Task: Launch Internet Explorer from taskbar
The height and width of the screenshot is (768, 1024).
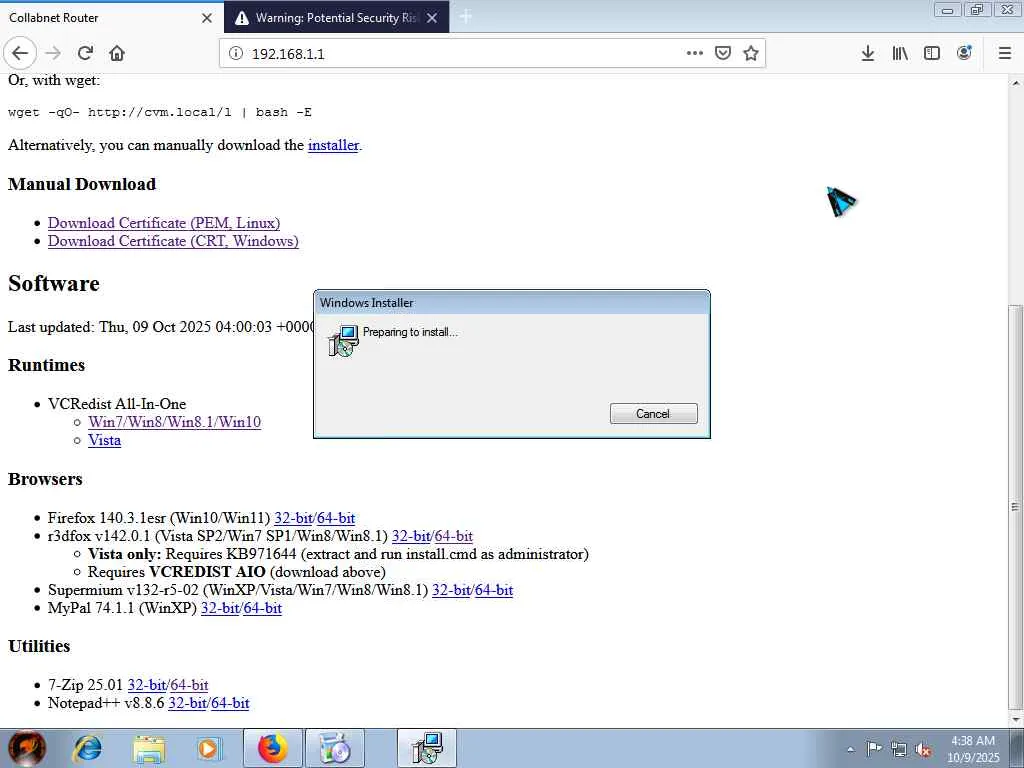Action: click(88, 748)
